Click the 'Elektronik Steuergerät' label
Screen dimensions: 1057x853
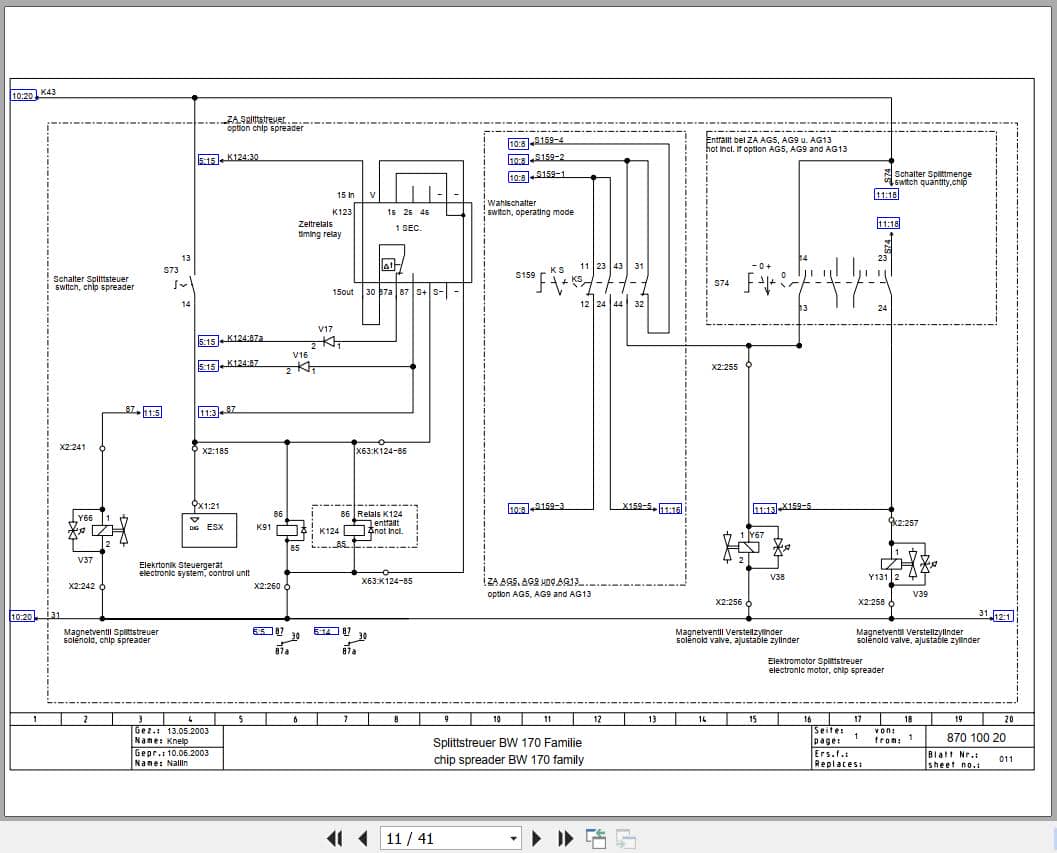pos(181,564)
